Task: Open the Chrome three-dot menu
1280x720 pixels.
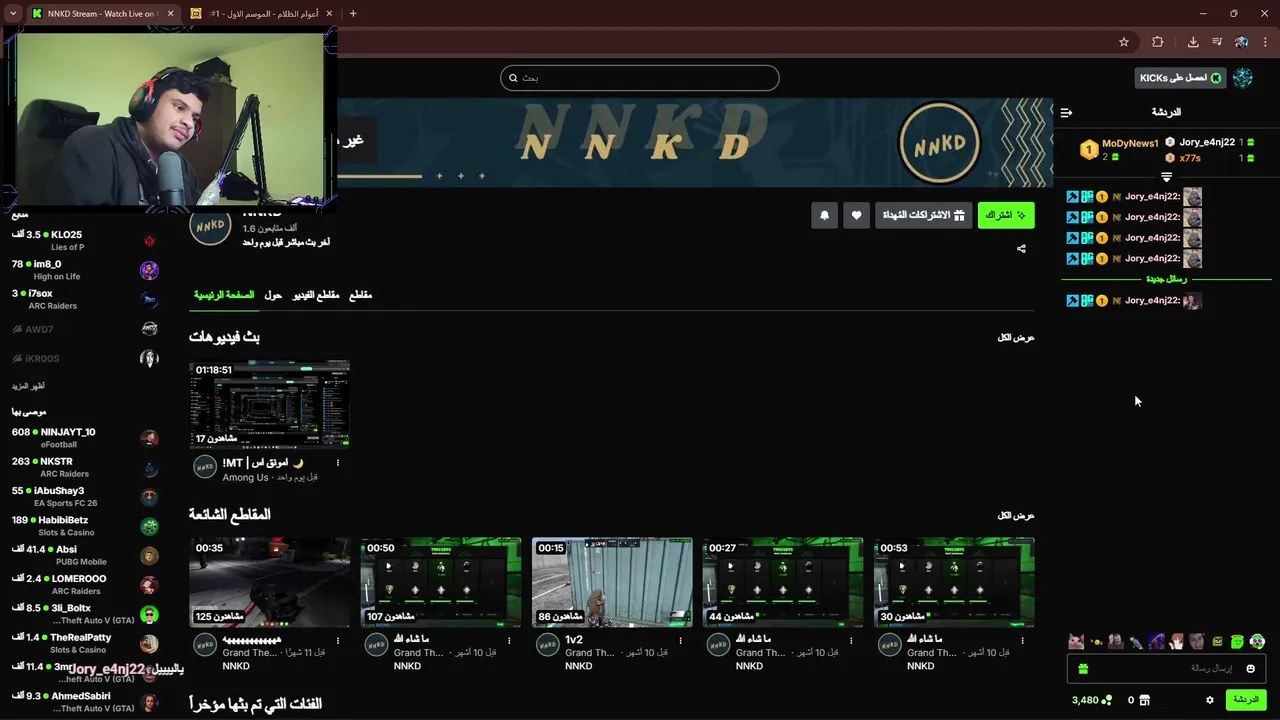Action: (x=1265, y=42)
